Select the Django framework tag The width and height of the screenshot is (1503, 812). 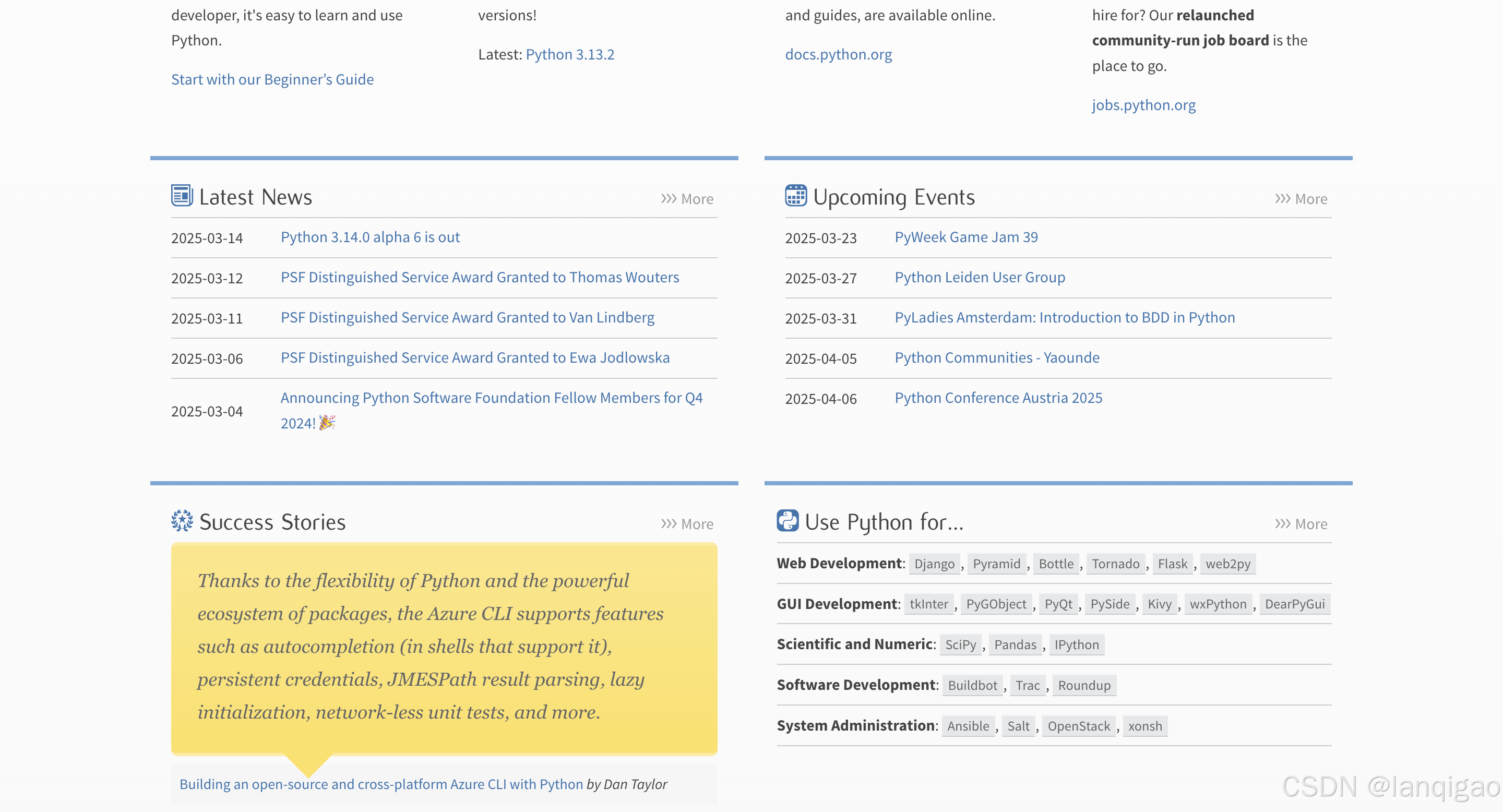[x=934, y=564]
